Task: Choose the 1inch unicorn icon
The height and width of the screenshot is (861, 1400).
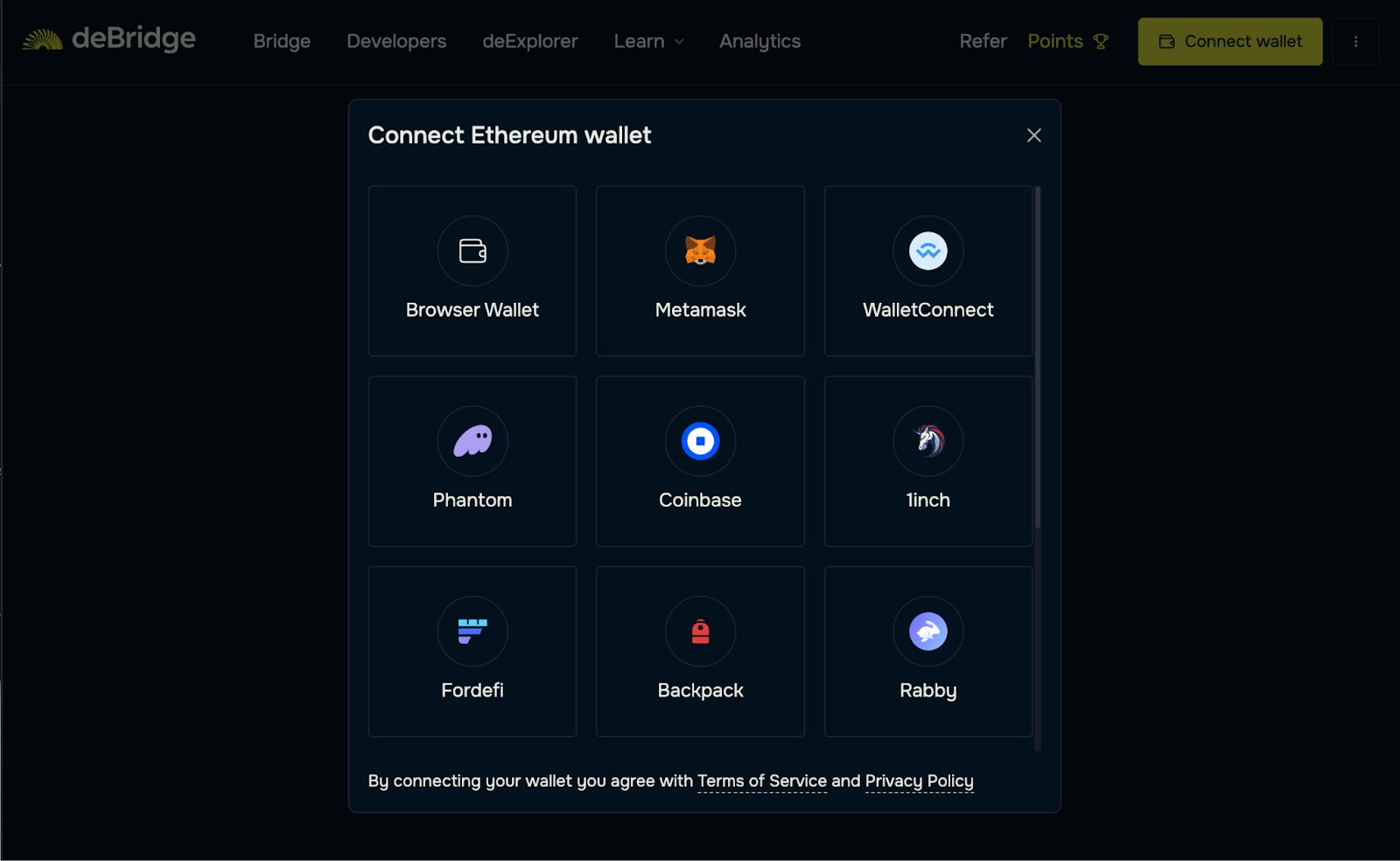Action: (927, 441)
